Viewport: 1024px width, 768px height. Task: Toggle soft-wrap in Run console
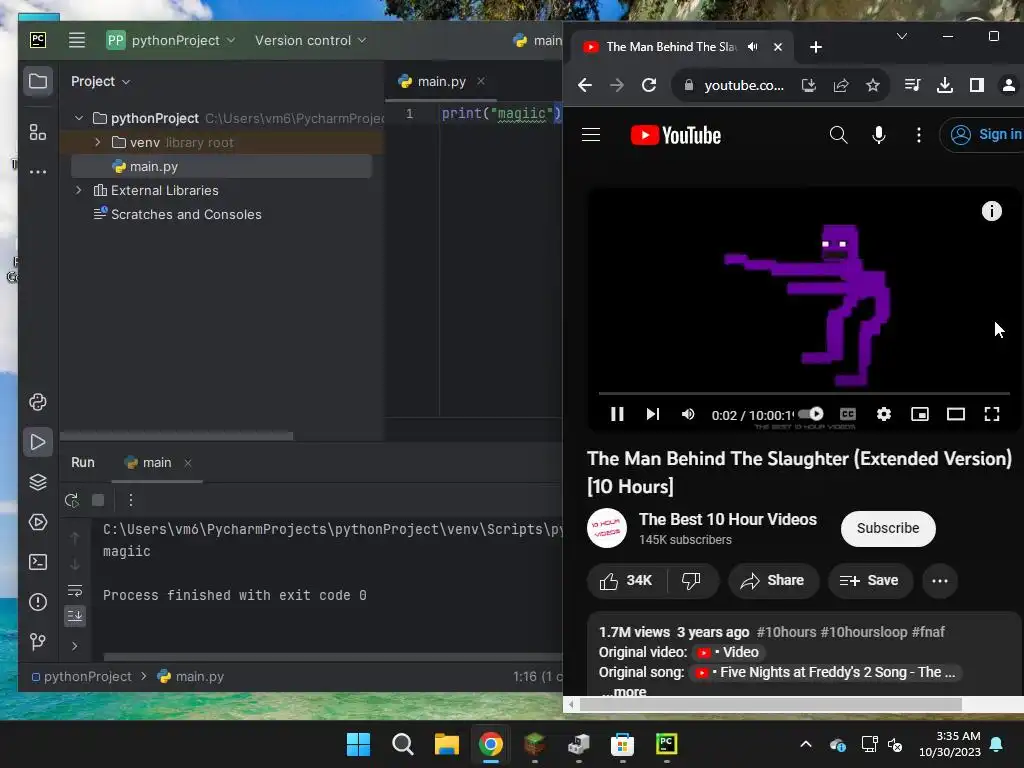[75, 591]
